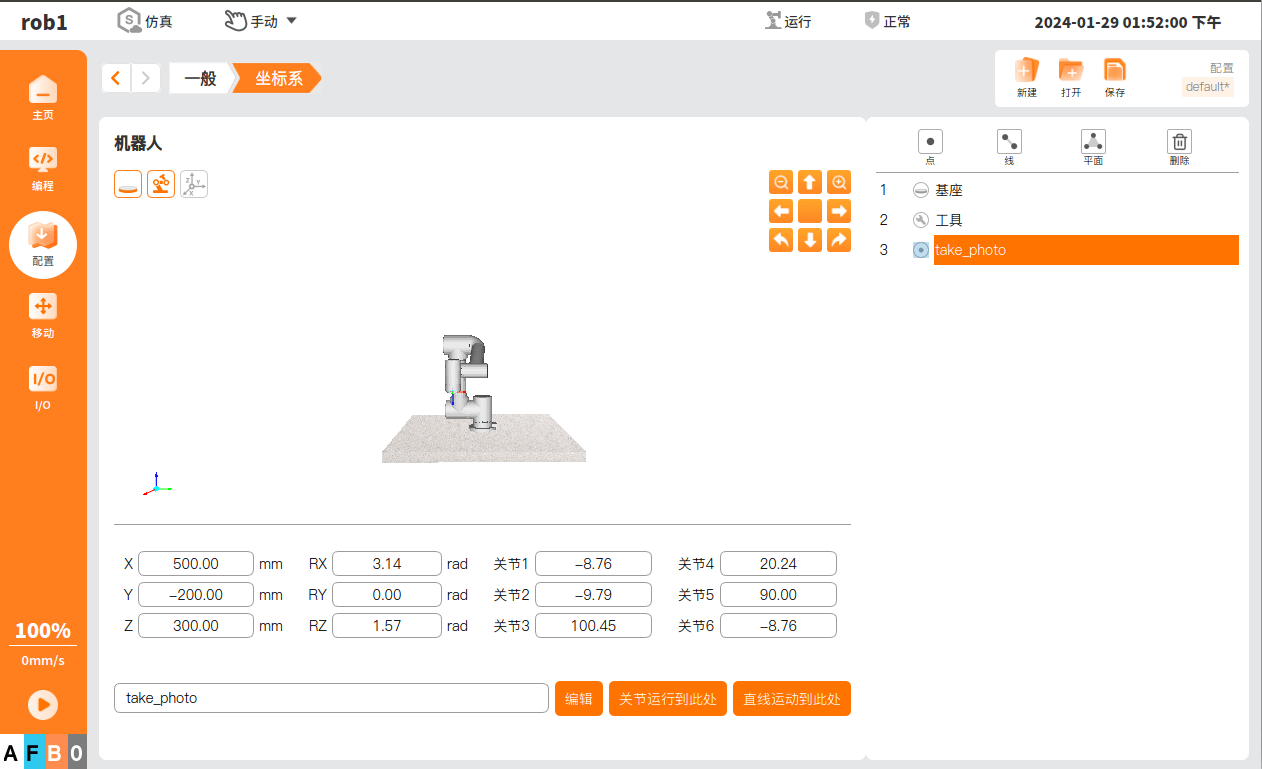Switch to the 一般 breadcrumb tab
The image size is (1262, 769).
point(201,78)
